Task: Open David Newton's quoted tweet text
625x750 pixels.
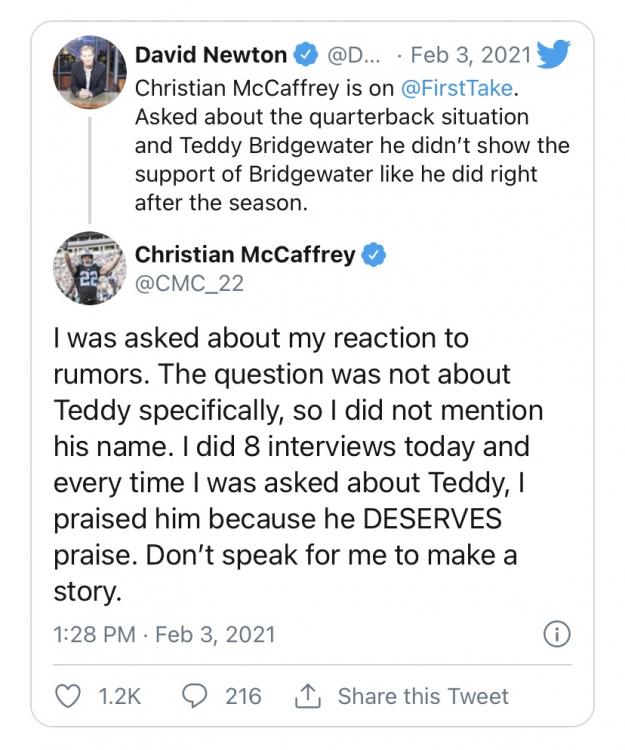Action: [350, 145]
